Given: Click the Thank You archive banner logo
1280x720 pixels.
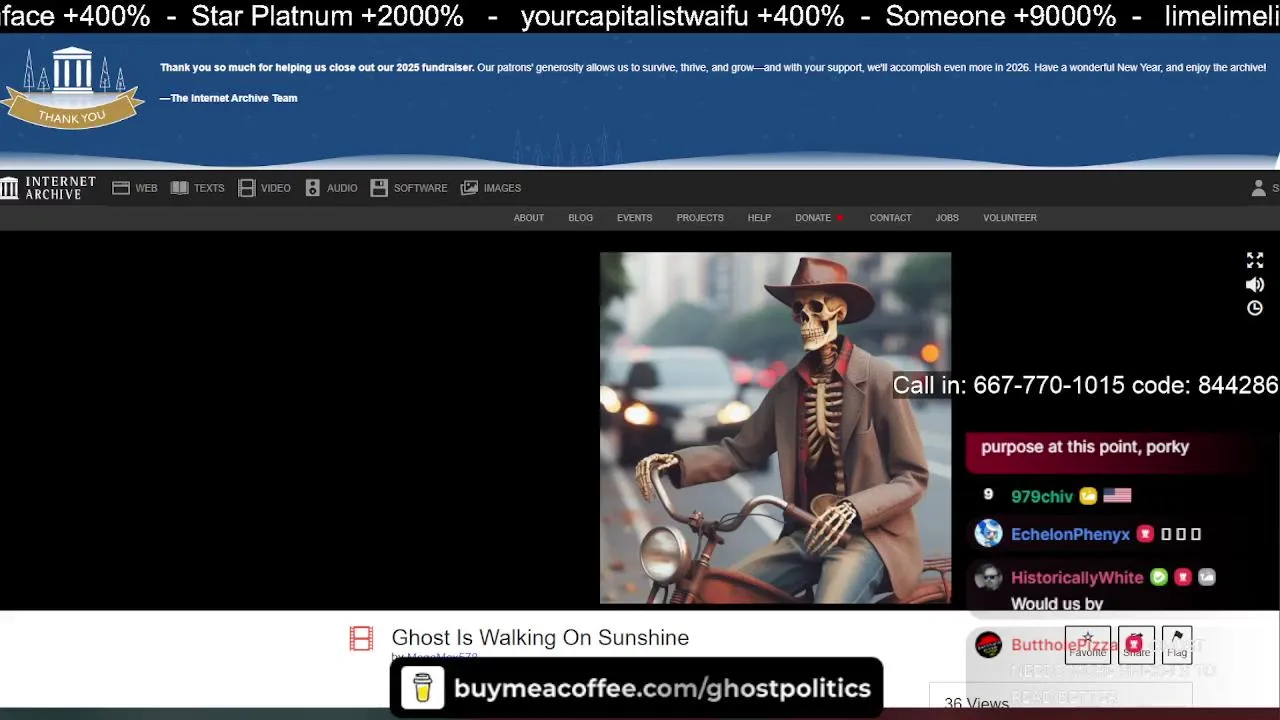Looking at the screenshot, I should pyautogui.click(x=72, y=88).
